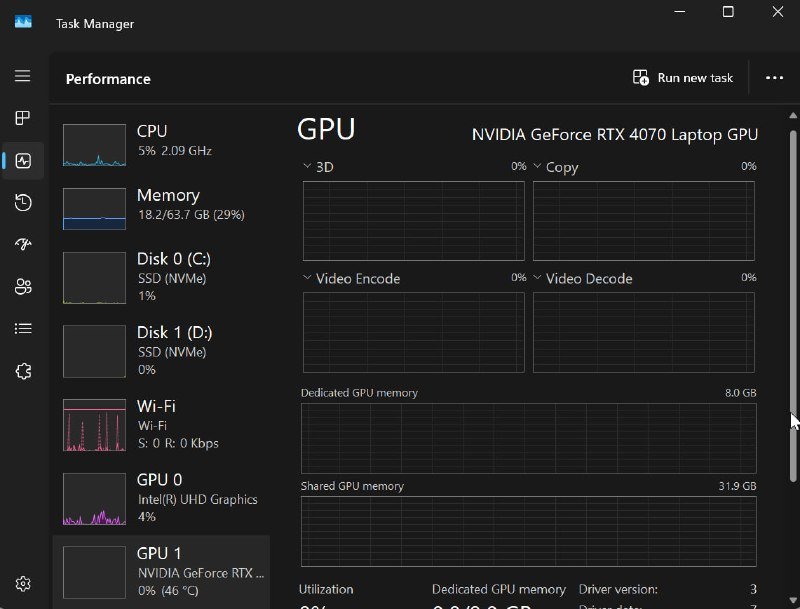Open the Users page icon
This screenshot has height=609, width=800.
point(22,287)
